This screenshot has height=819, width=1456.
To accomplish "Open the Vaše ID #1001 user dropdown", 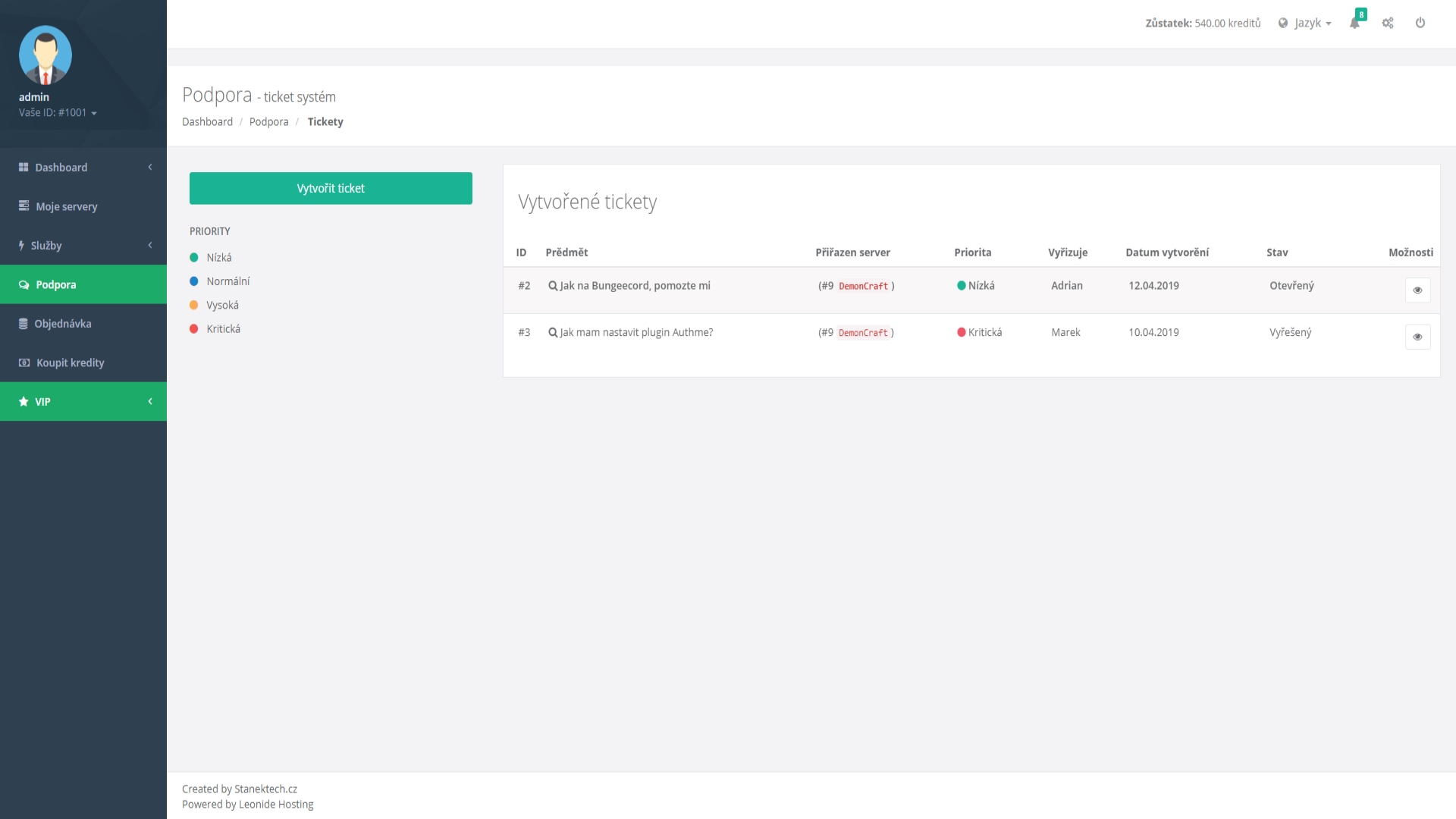I will (58, 113).
